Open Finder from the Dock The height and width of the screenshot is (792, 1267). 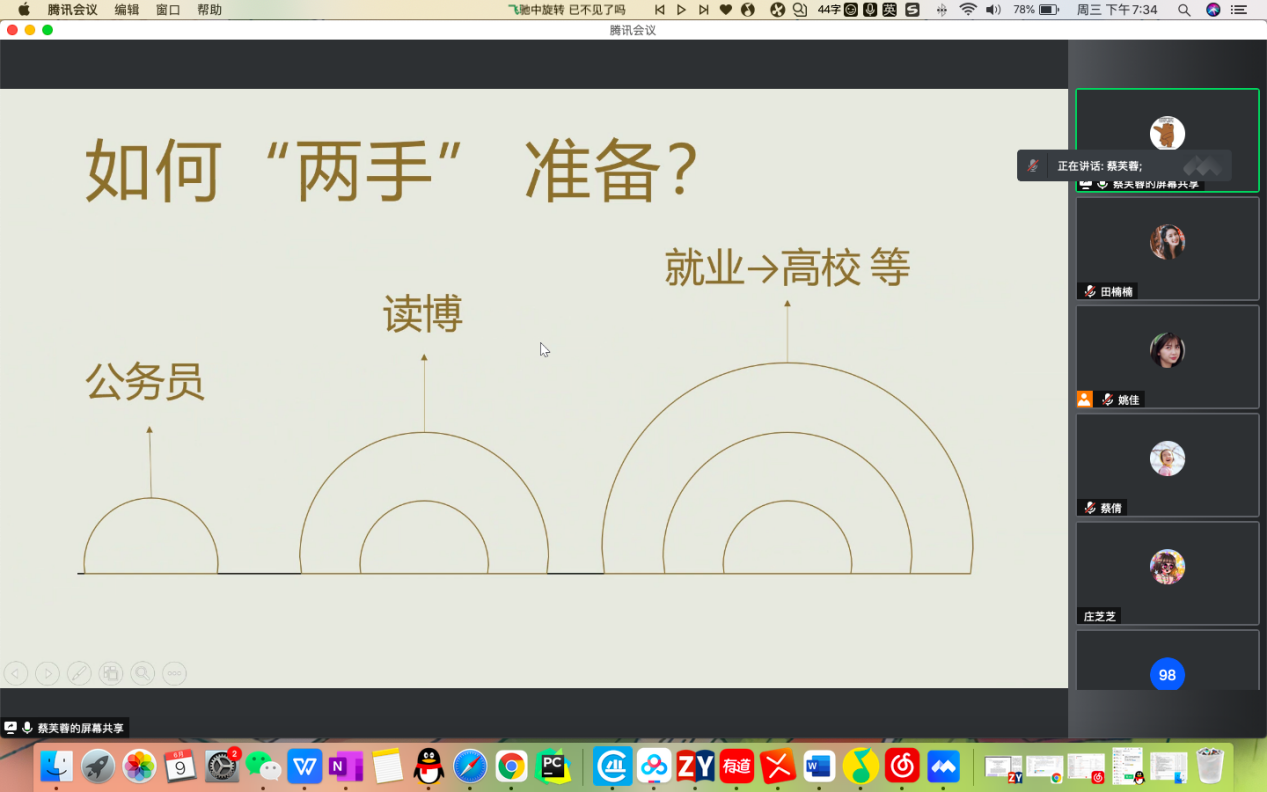[x=56, y=766]
